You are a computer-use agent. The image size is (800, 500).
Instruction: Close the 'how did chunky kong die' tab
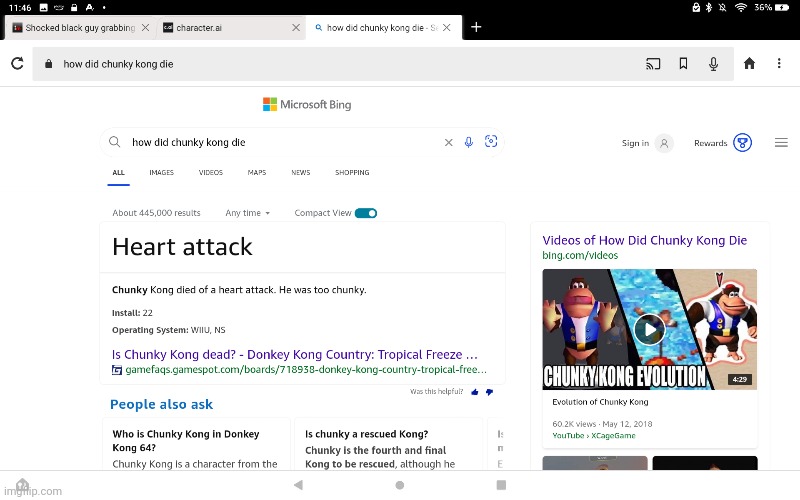[446, 28]
